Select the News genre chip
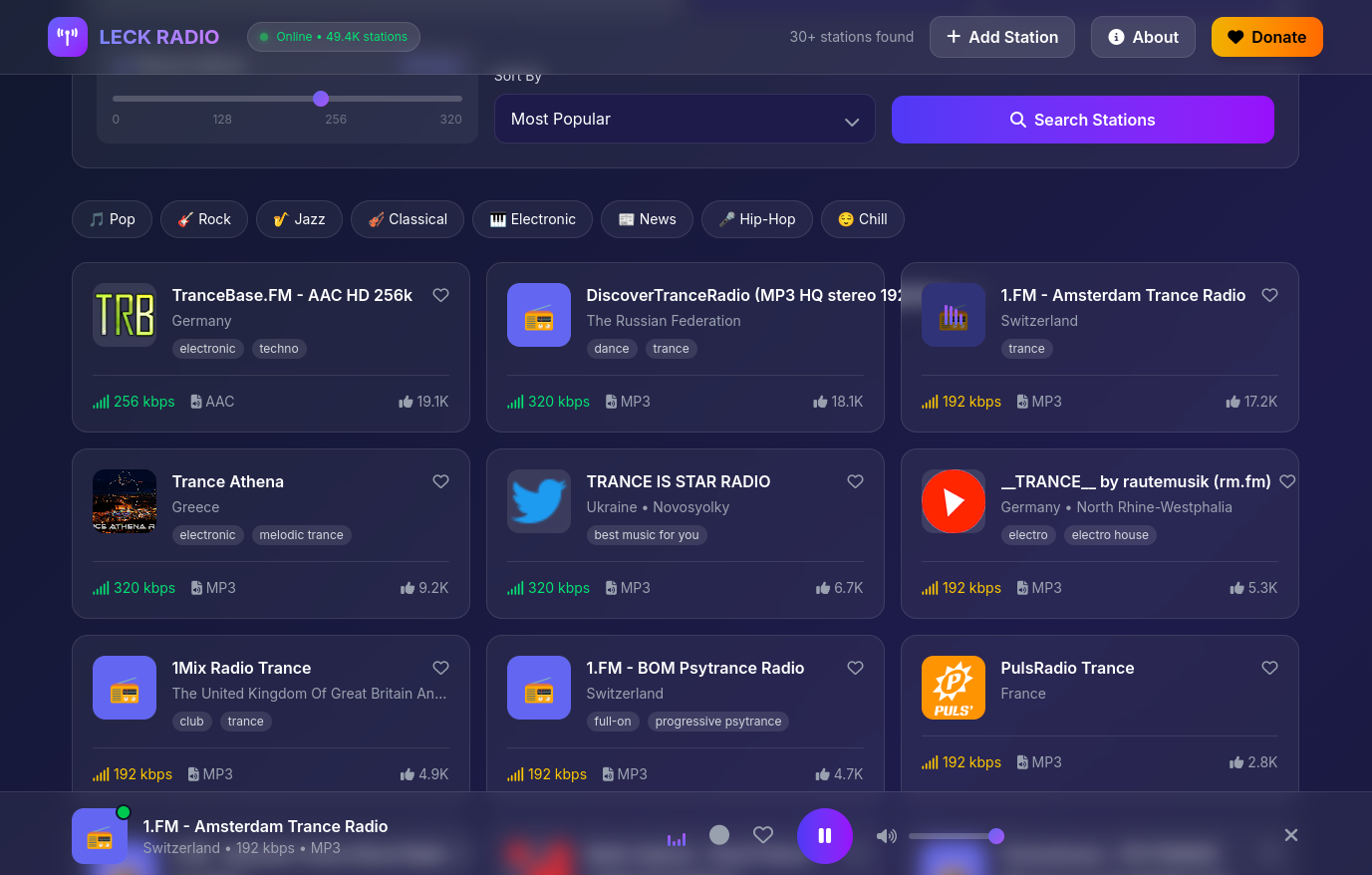The width and height of the screenshot is (1372, 875). pos(647,219)
